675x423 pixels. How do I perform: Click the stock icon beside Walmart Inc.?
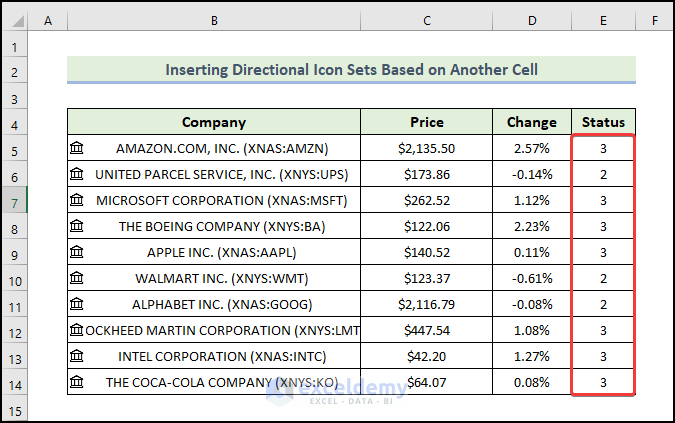(77, 278)
